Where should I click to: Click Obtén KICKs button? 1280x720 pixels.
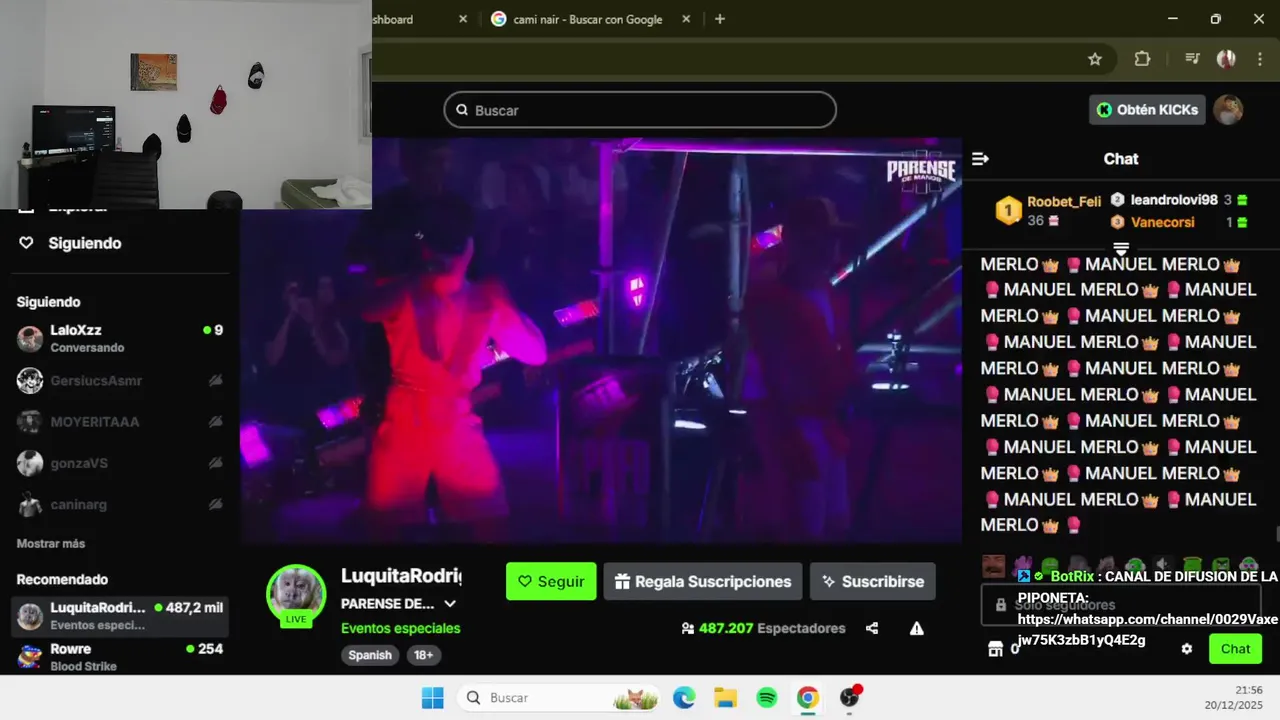(x=1147, y=110)
